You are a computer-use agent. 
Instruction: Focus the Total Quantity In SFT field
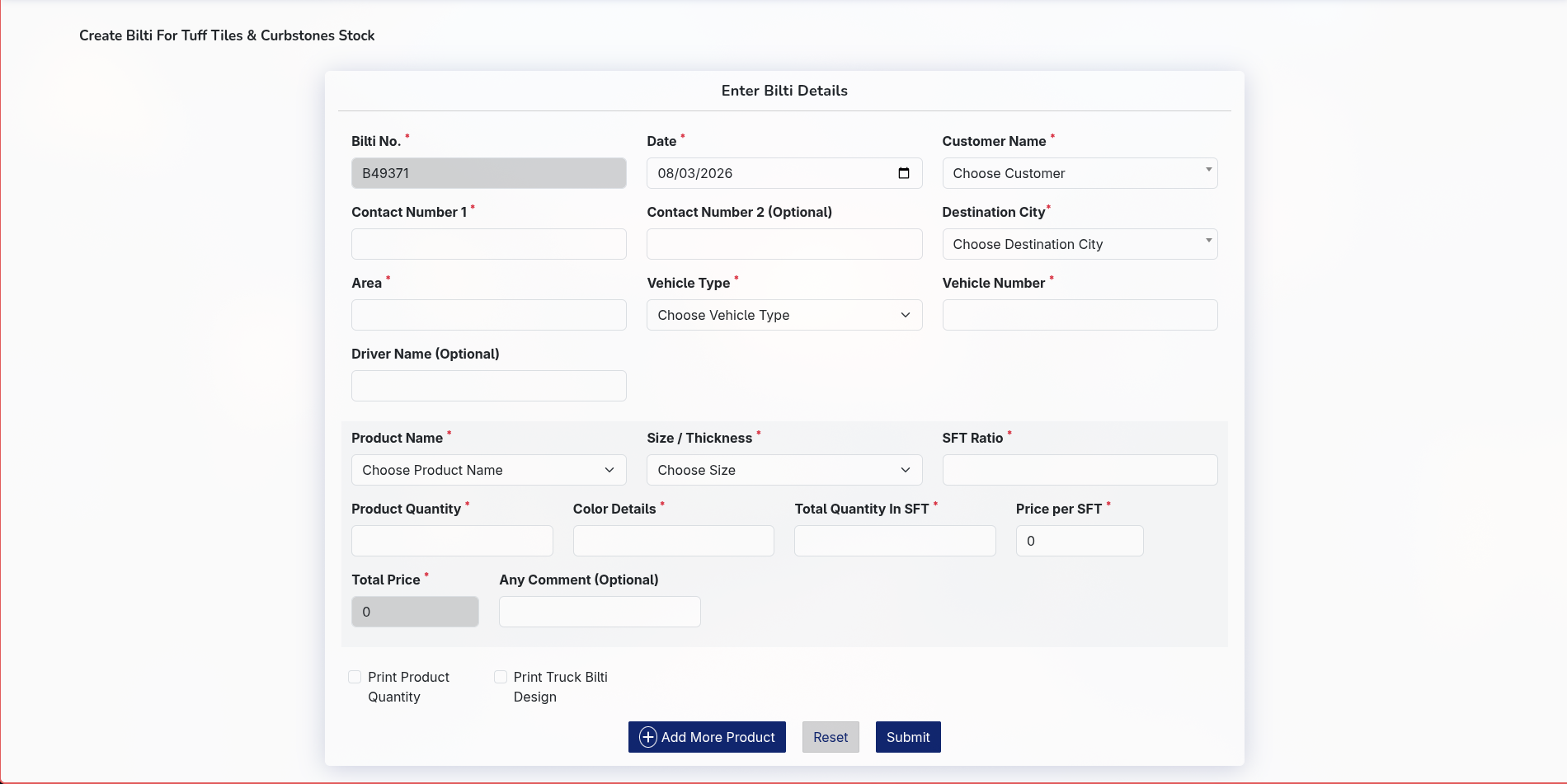(895, 541)
